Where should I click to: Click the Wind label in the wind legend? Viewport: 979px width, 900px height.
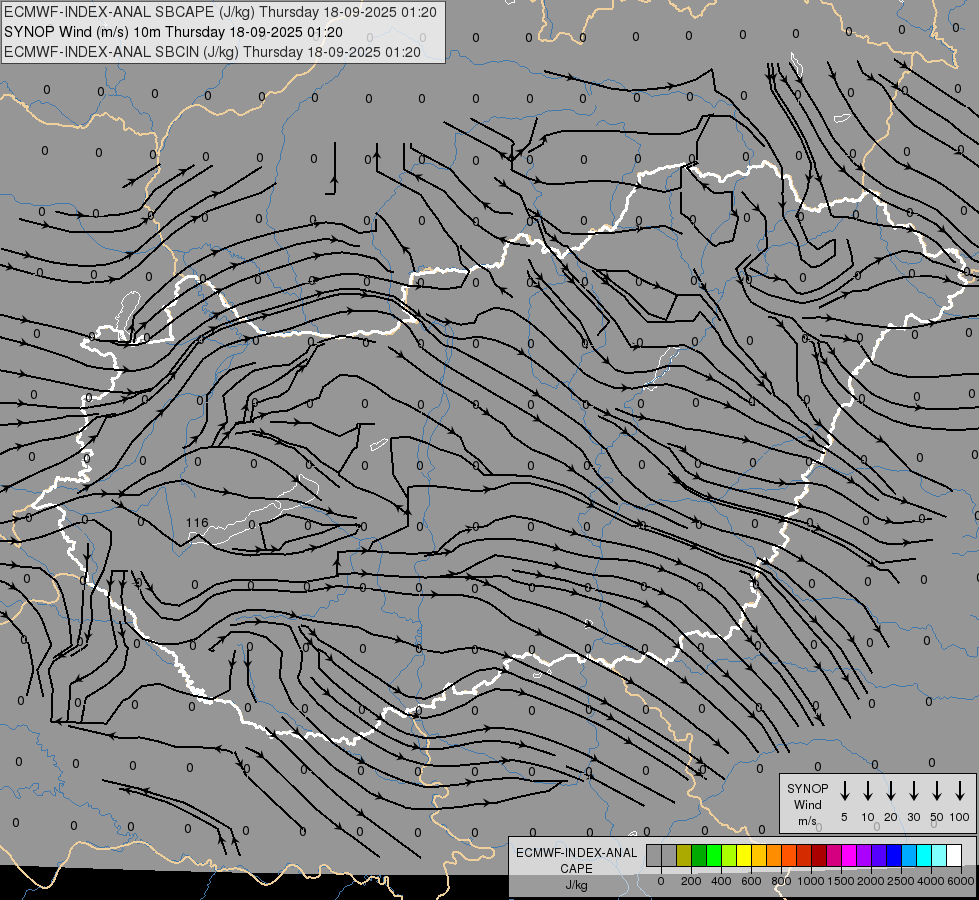[x=807, y=804]
